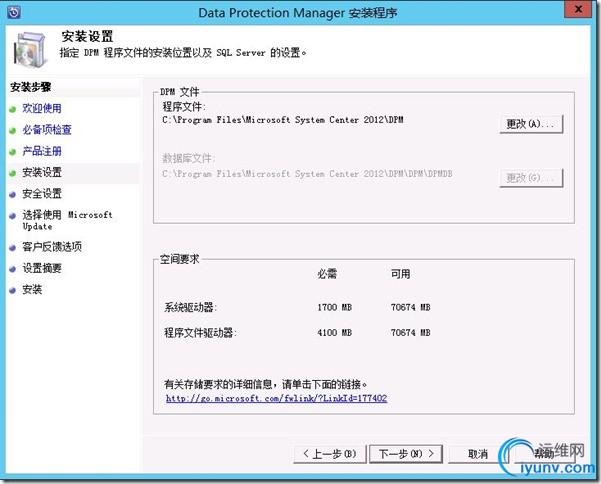The height and width of the screenshot is (484, 601).
Task: Continue with 下一步(N) button
Action: point(406,454)
